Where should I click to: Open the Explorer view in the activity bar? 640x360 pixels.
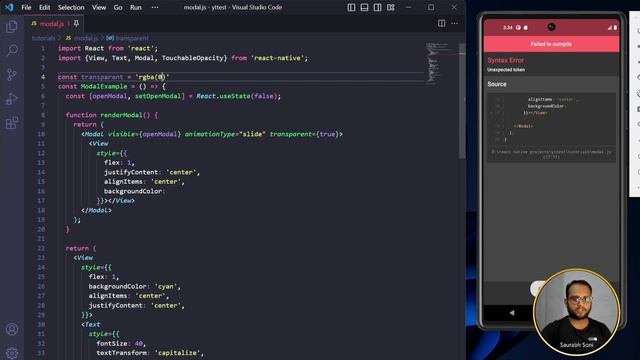(12, 27)
